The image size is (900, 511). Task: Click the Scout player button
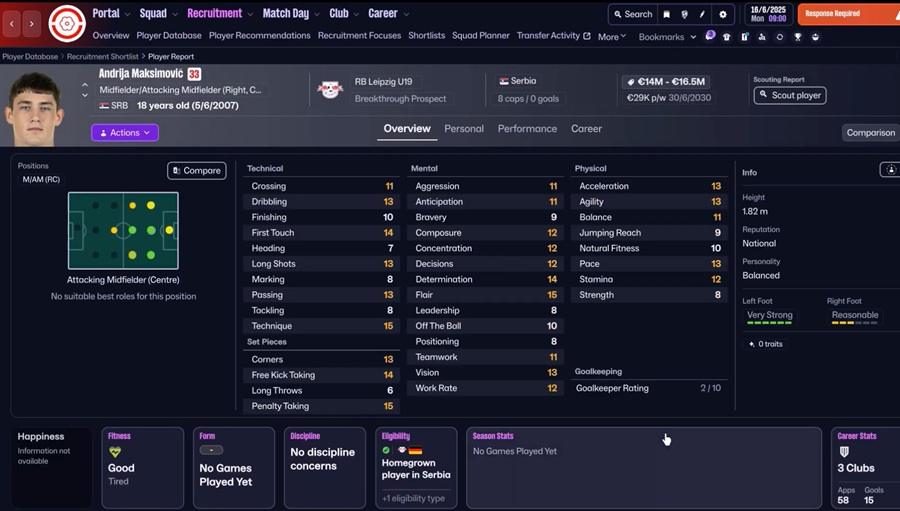coord(789,96)
